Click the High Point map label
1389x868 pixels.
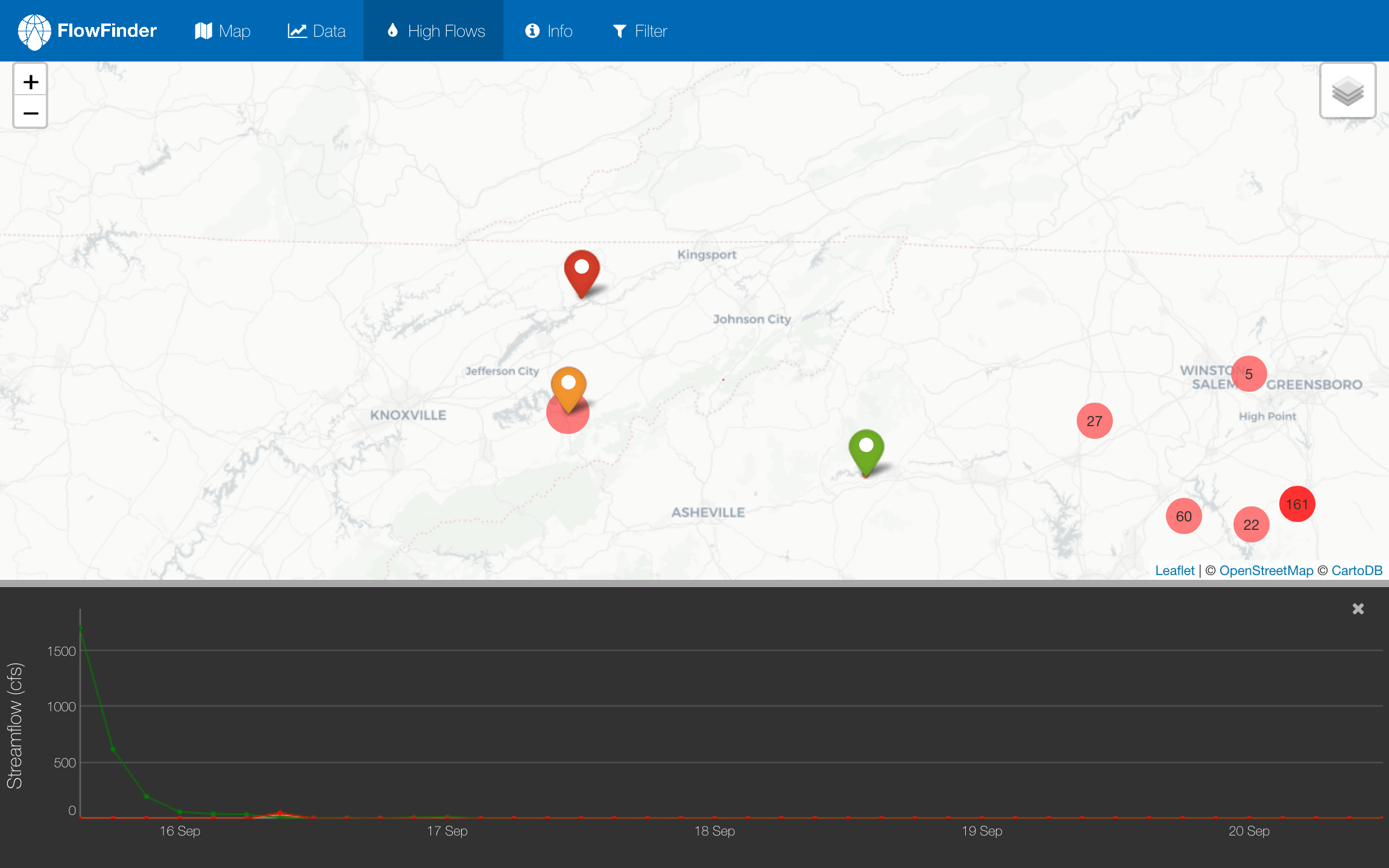pos(1267,416)
